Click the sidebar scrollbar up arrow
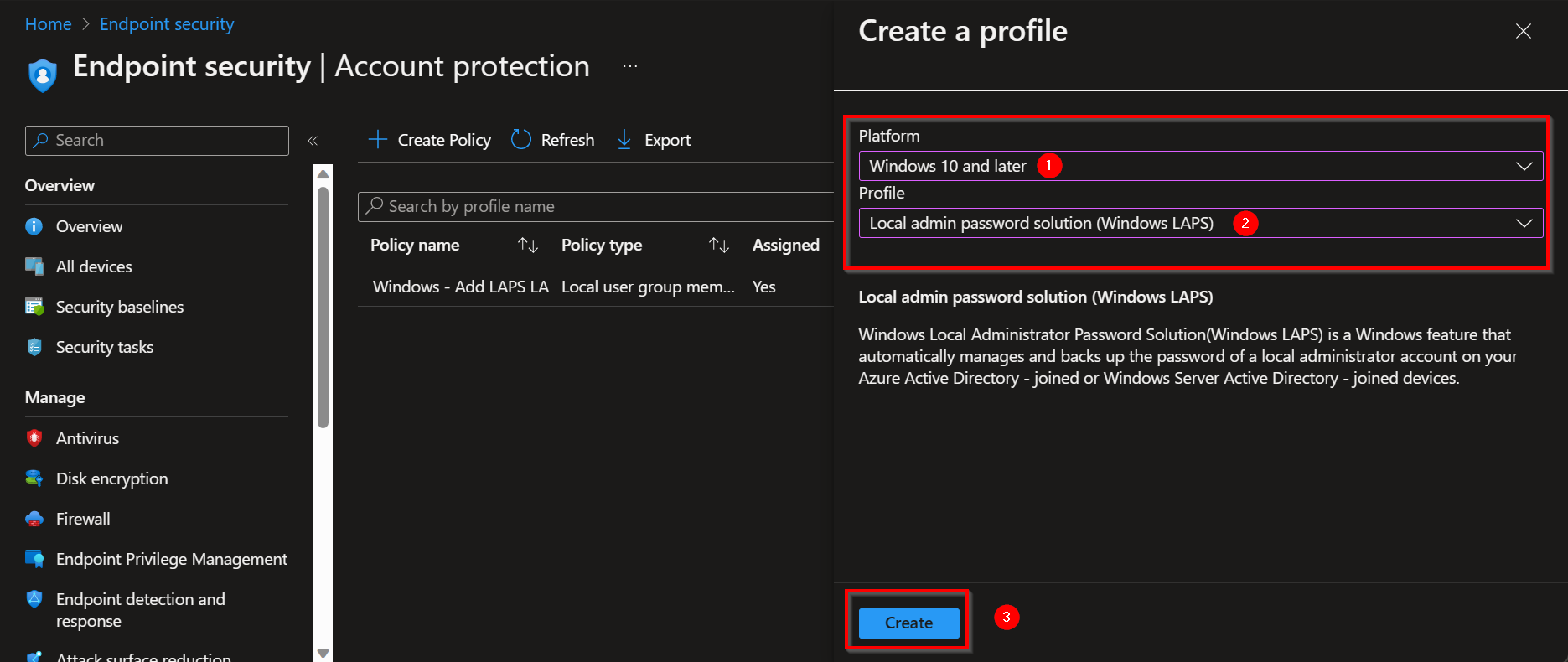Screen dimensions: 1568x662 click(323, 173)
